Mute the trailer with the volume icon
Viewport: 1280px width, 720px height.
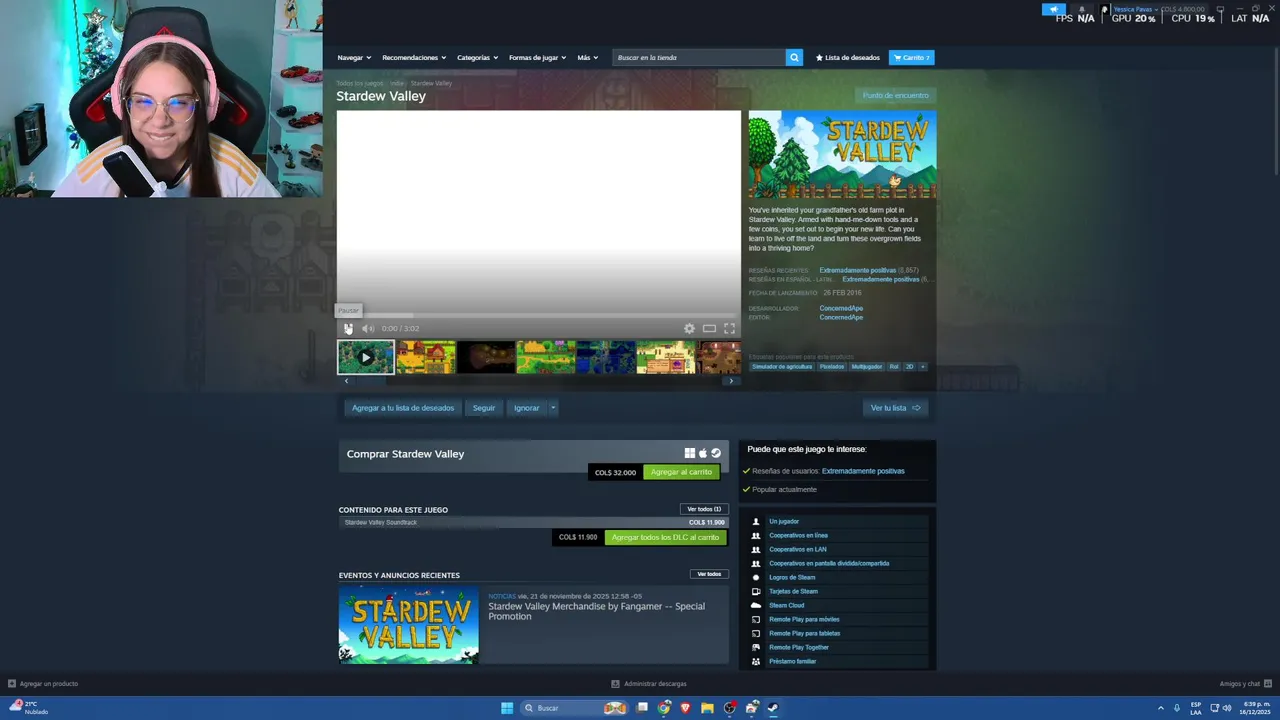pos(367,328)
